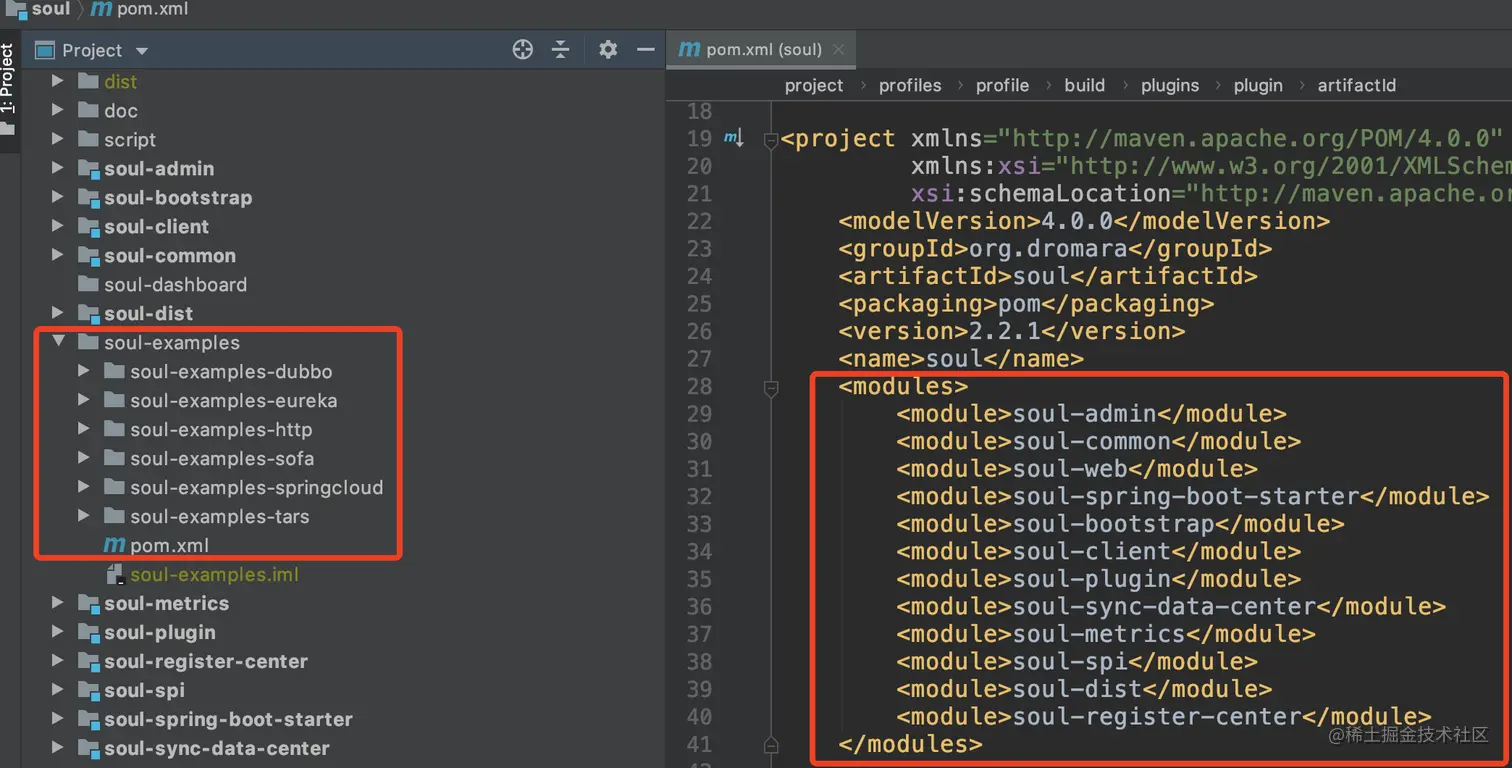Click the Maven gutter icon on line 19
Screen dimensions: 1512x768
733,138
